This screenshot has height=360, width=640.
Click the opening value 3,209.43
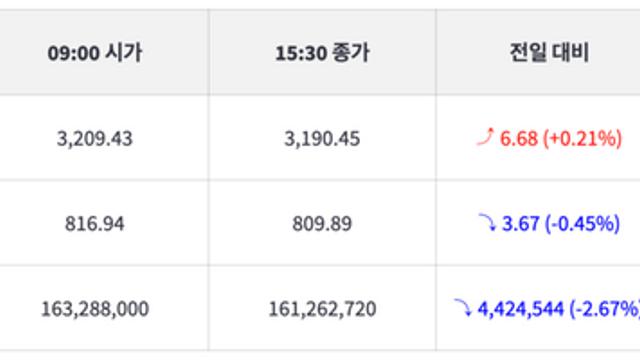coord(95,139)
